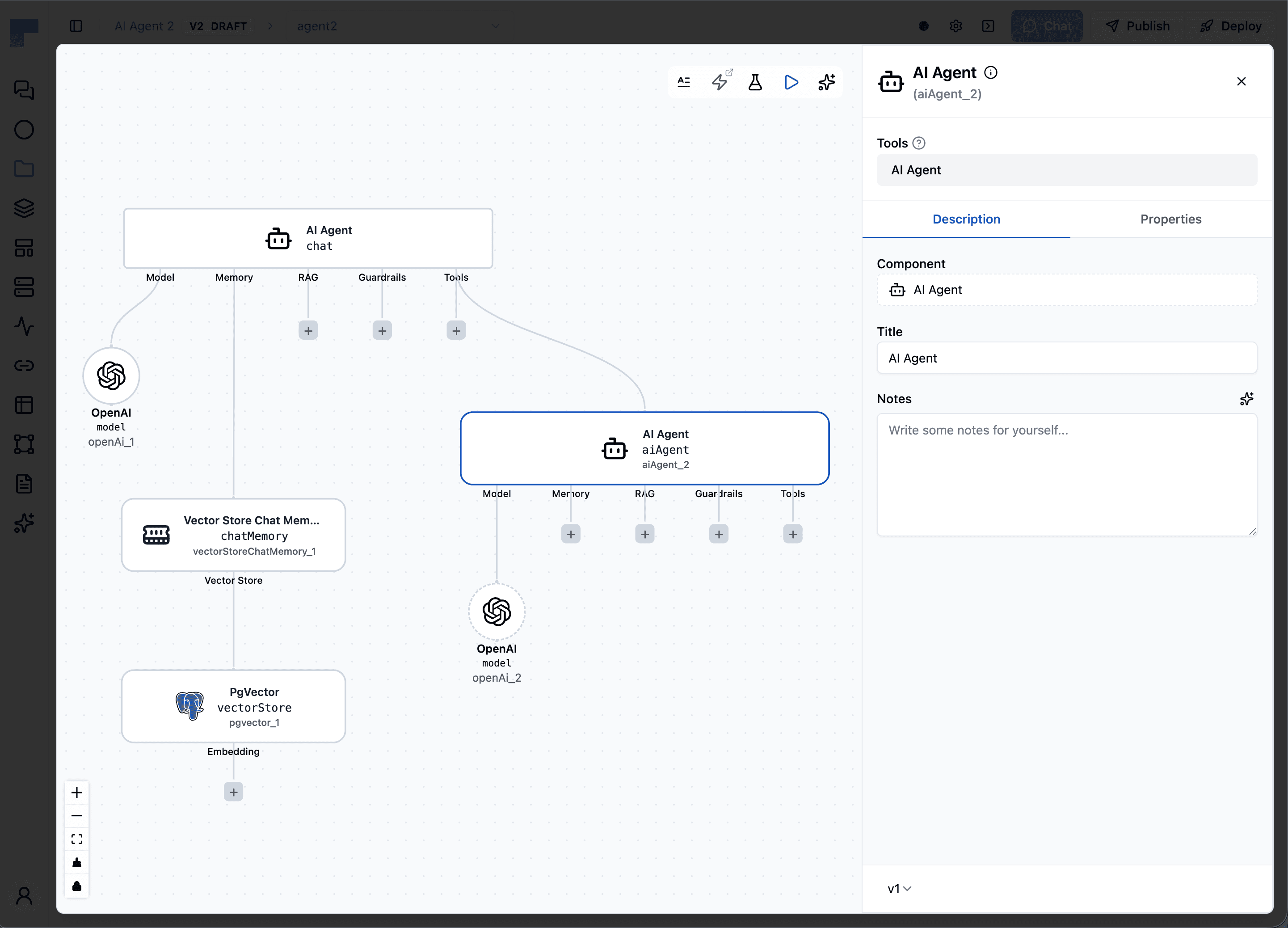Screen dimensions: 1288x928
Task: Switch to the Description tab
Action: coord(966,219)
